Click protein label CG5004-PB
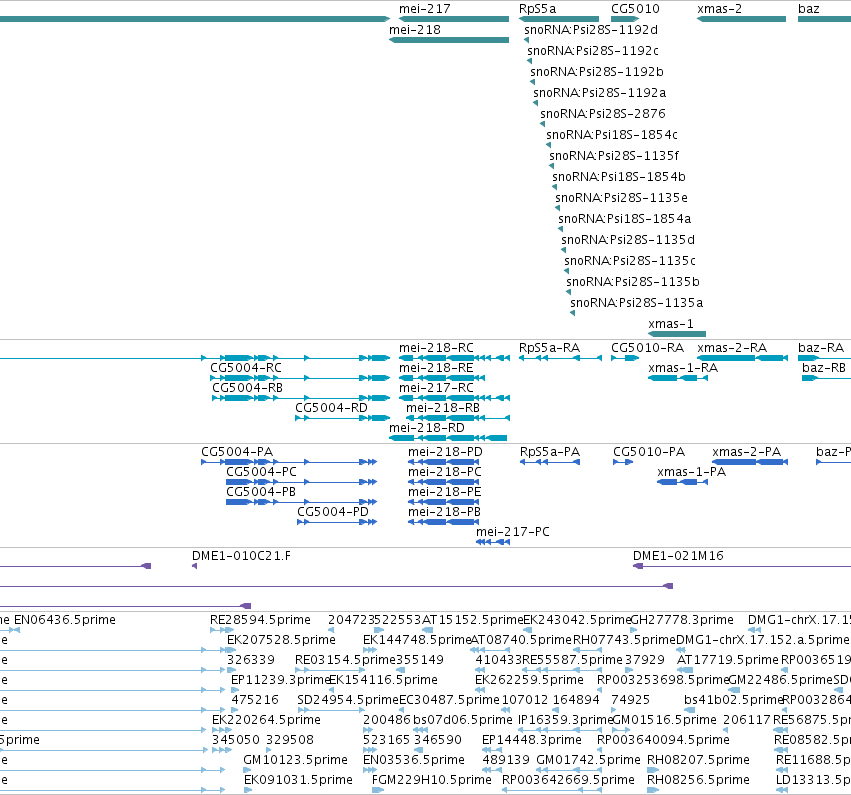Image resolution: width=851 pixels, height=795 pixels. (x=261, y=492)
